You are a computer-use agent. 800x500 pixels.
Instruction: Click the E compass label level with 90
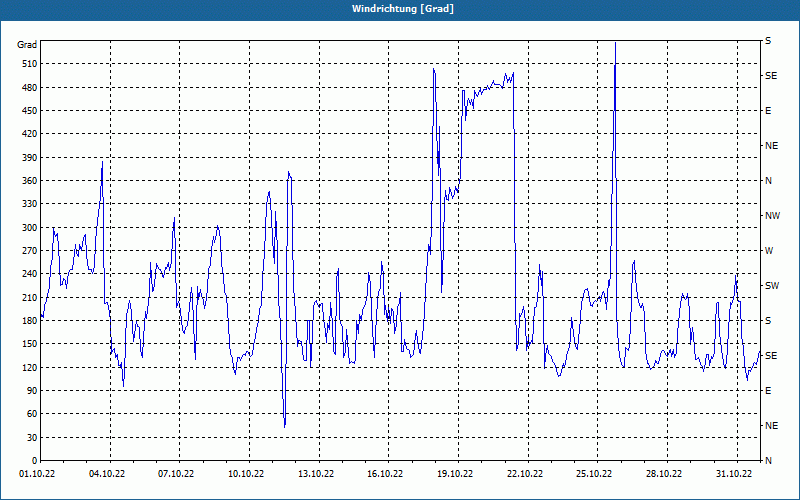pos(768,391)
